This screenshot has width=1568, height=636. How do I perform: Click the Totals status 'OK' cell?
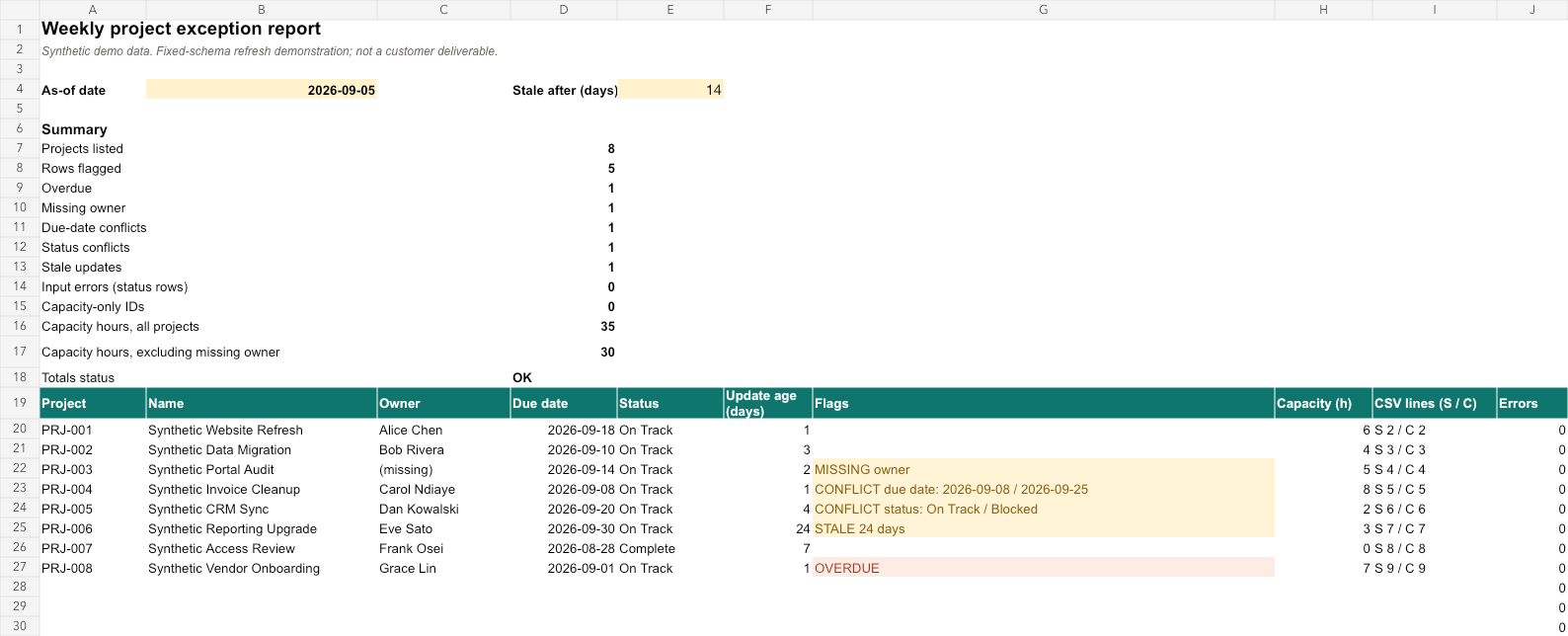tap(564, 377)
